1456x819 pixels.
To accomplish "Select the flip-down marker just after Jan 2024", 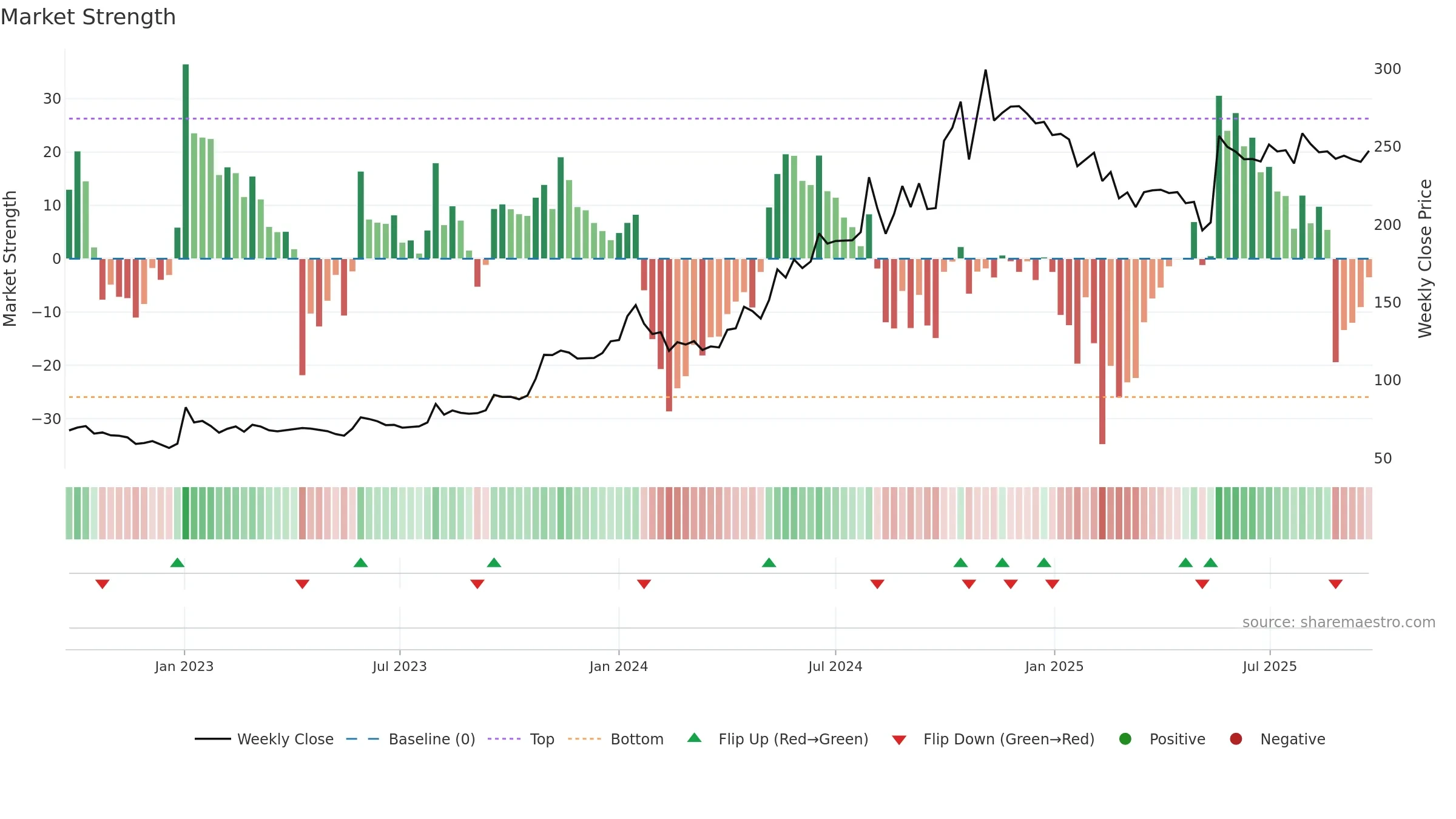I will point(644,584).
